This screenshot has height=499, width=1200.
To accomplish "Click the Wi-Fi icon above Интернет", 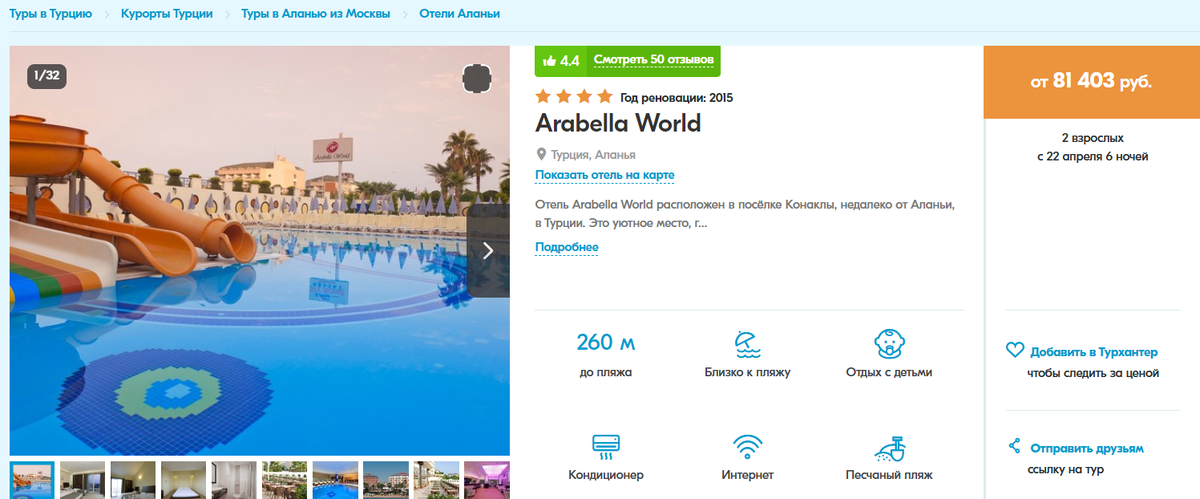I will click(747, 445).
